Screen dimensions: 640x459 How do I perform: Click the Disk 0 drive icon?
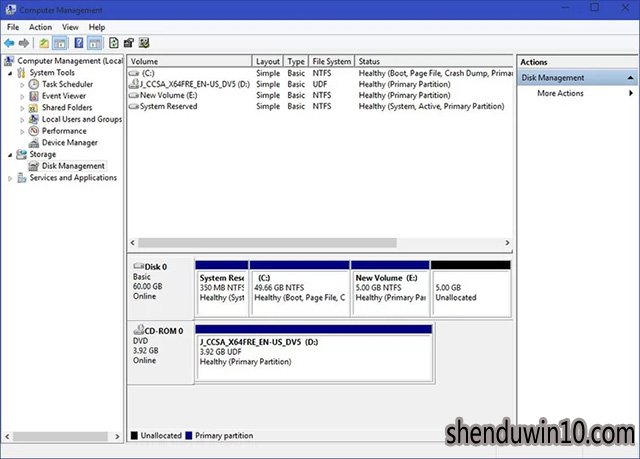[x=138, y=266]
